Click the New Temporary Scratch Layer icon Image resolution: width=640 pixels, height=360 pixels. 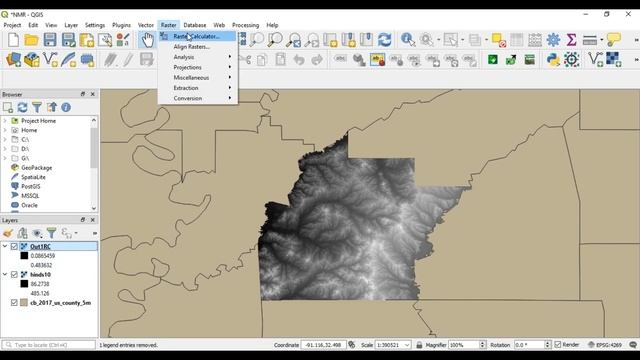pos(87,60)
